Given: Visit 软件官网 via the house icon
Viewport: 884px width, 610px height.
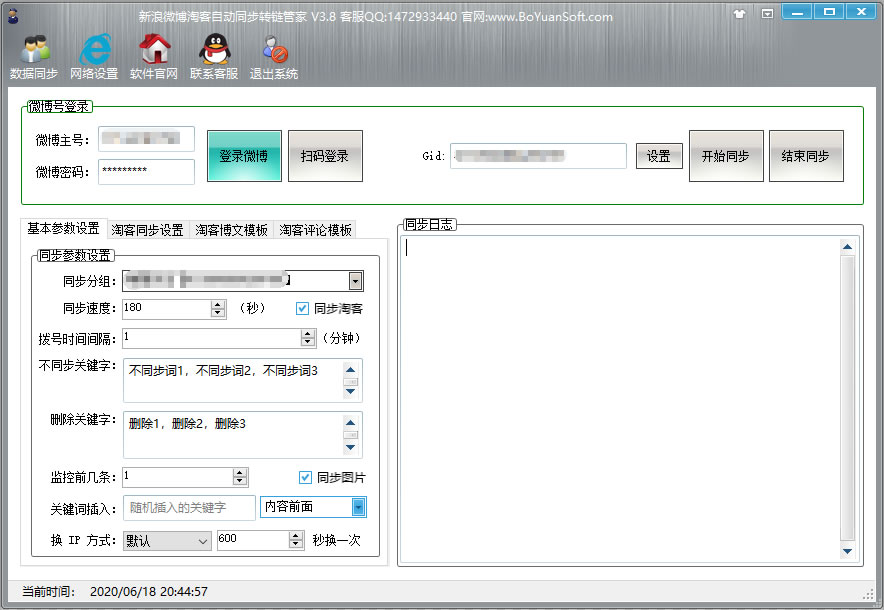Looking at the screenshot, I should pos(154,57).
